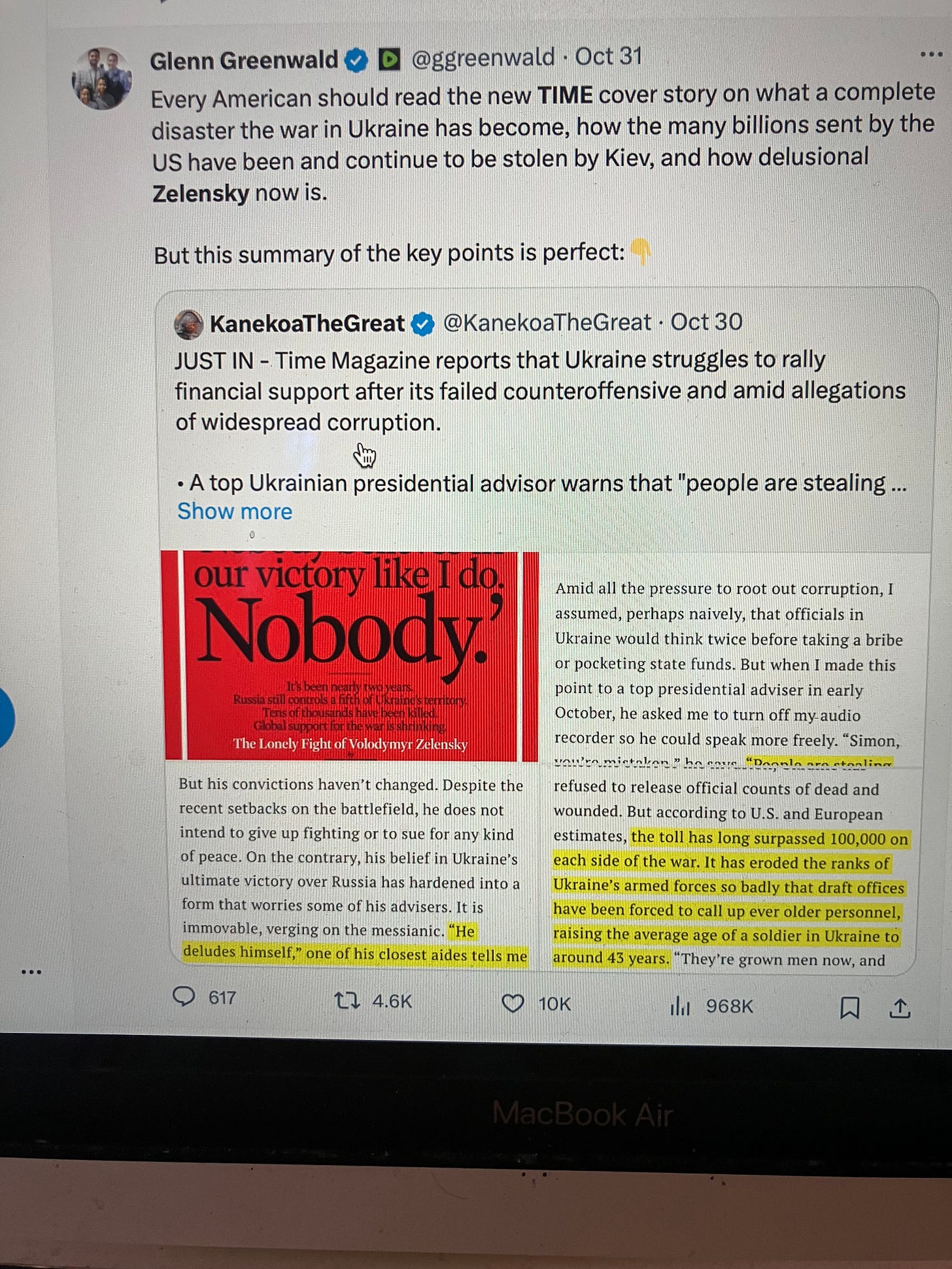Image resolution: width=952 pixels, height=1269 pixels.
Task: Open the tweet's three-dot more menu
Action: 930,55
